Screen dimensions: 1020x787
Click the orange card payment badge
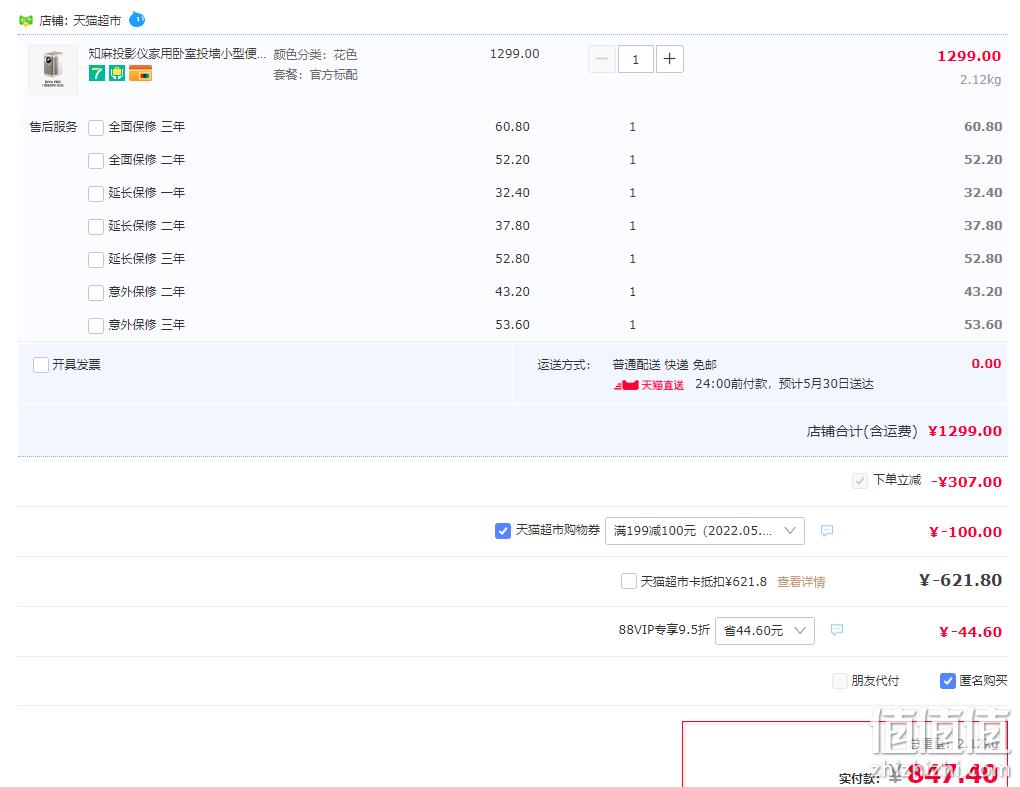point(141,73)
